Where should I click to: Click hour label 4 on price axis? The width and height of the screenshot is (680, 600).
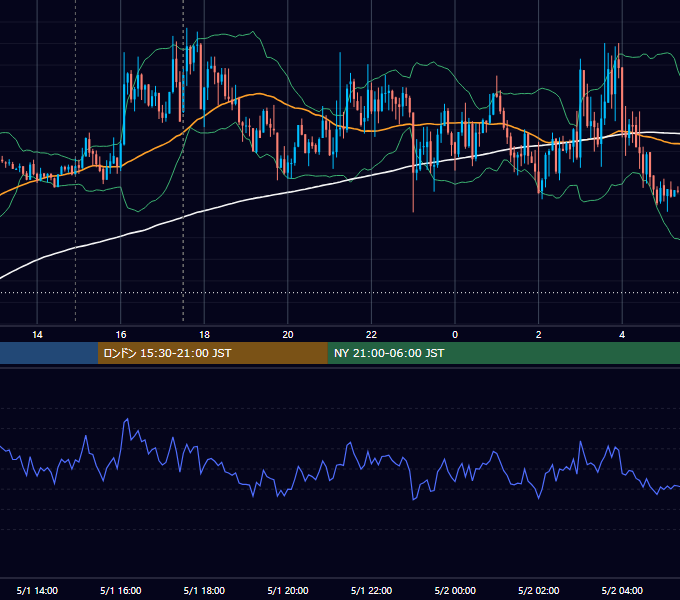click(622, 335)
